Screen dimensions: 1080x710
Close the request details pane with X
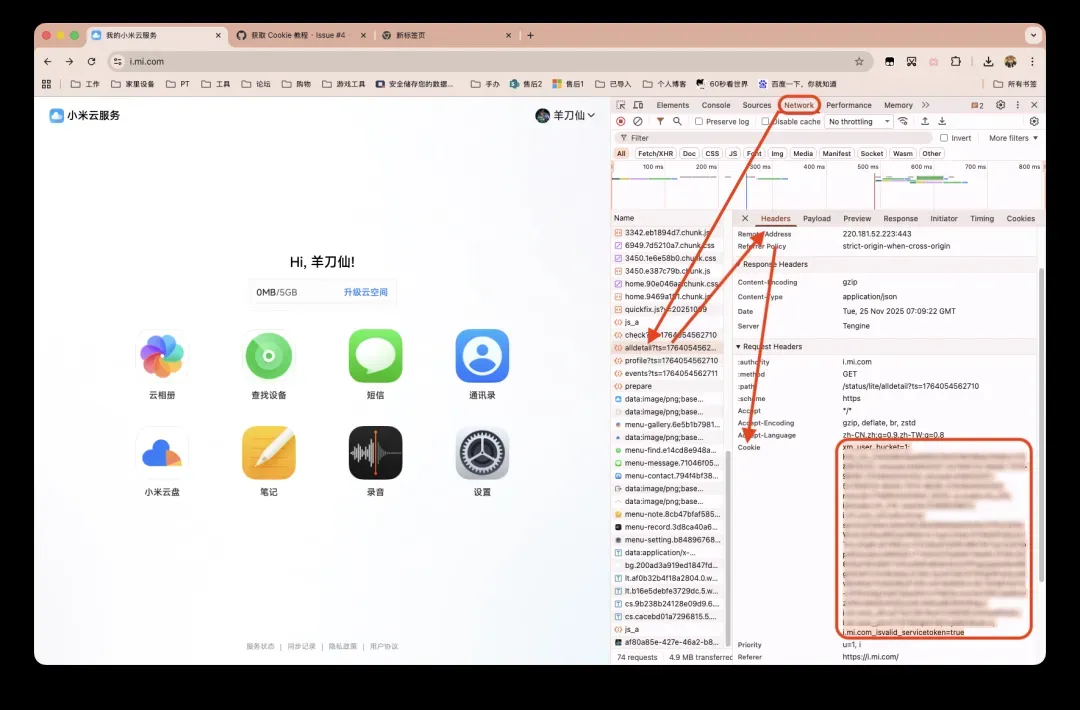click(x=745, y=218)
